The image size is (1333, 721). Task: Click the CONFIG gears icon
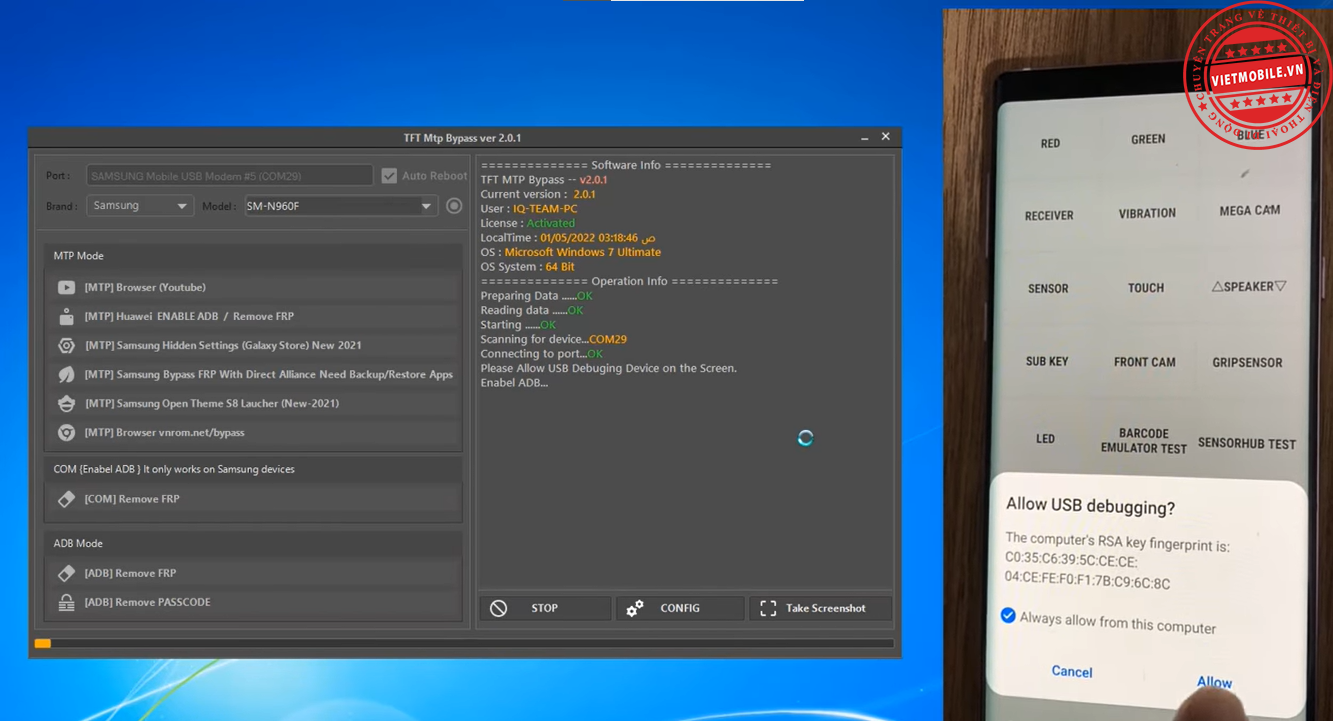coord(634,608)
